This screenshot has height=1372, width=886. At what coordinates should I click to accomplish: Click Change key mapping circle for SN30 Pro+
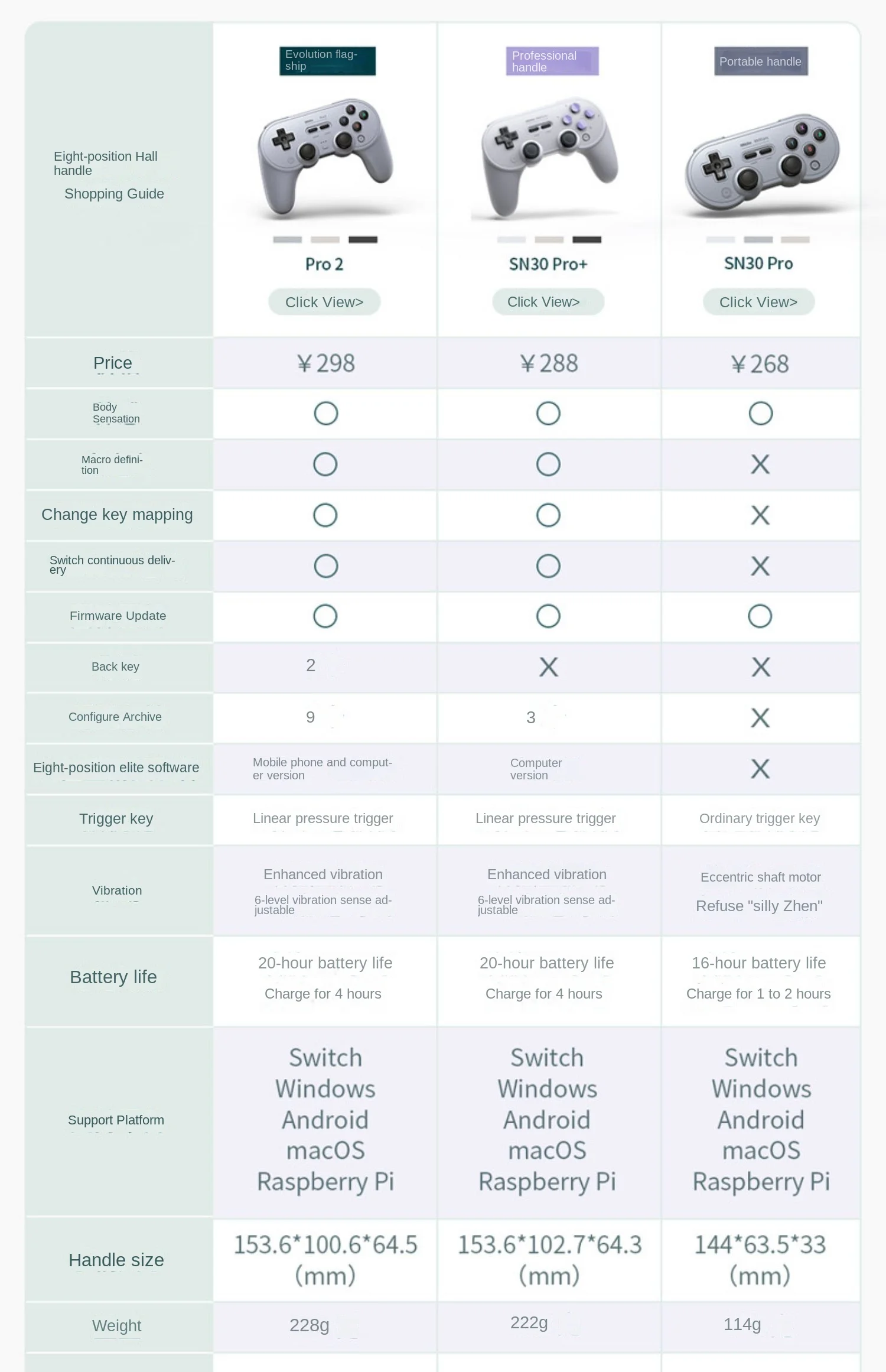(x=548, y=515)
